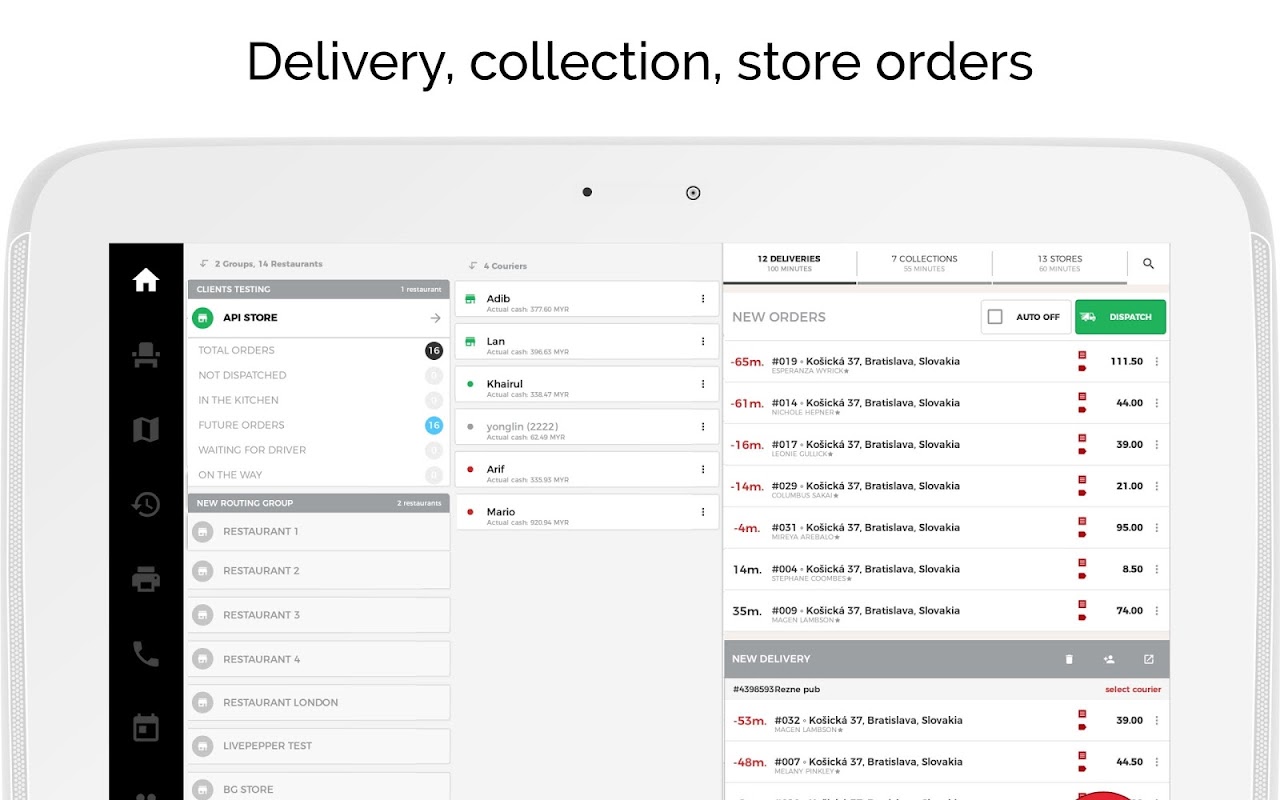The height and width of the screenshot is (800, 1280).
Task: Sort the groups and restaurants list
Action: [x=204, y=264]
